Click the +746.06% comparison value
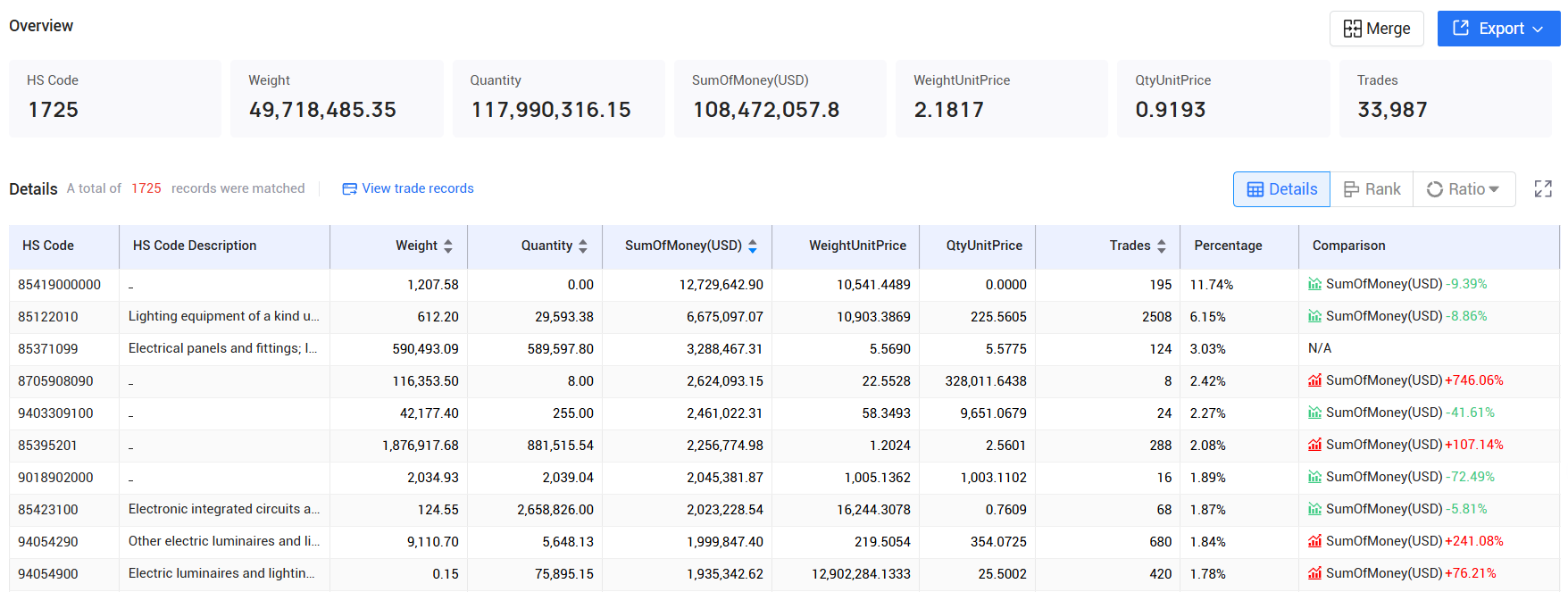The height and width of the screenshot is (592, 1568). click(1474, 380)
